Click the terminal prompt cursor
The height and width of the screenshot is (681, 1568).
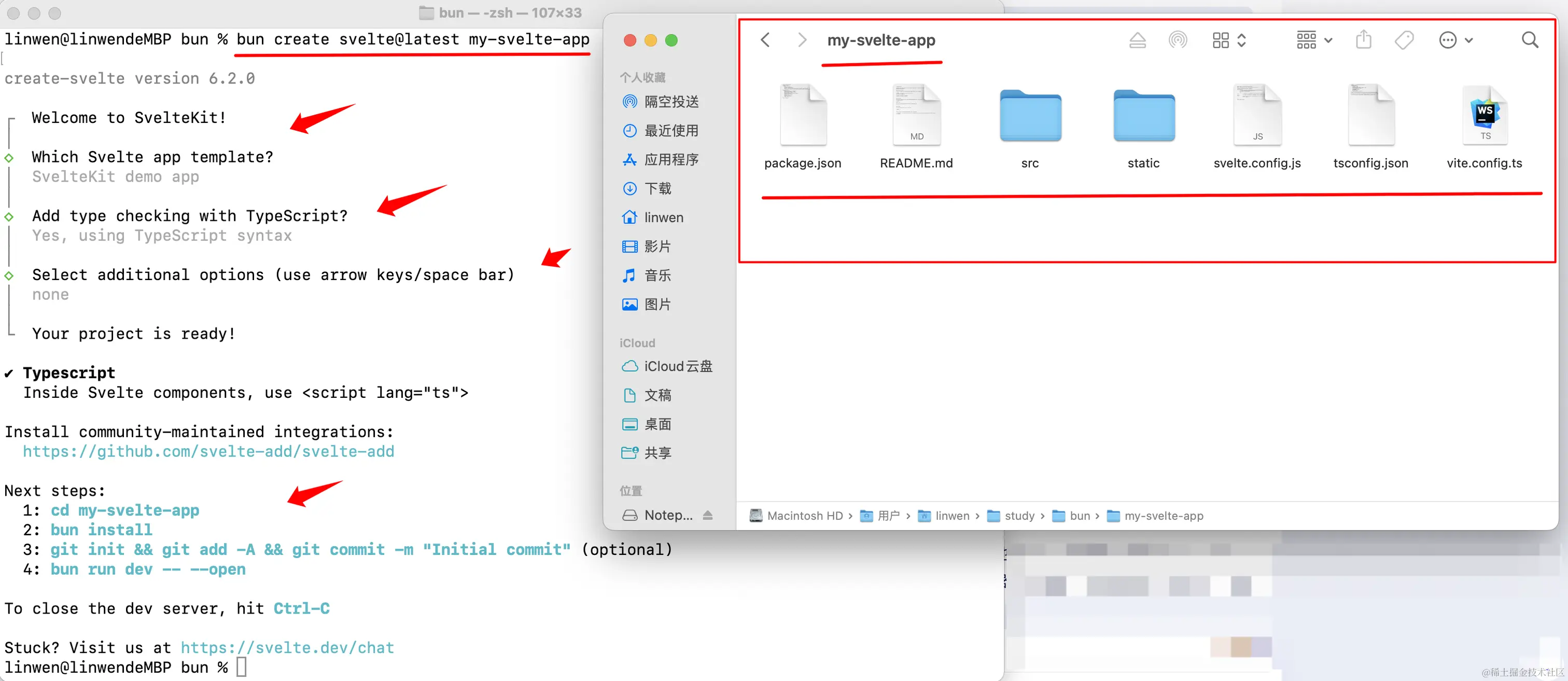pyautogui.click(x=242, y=667)
